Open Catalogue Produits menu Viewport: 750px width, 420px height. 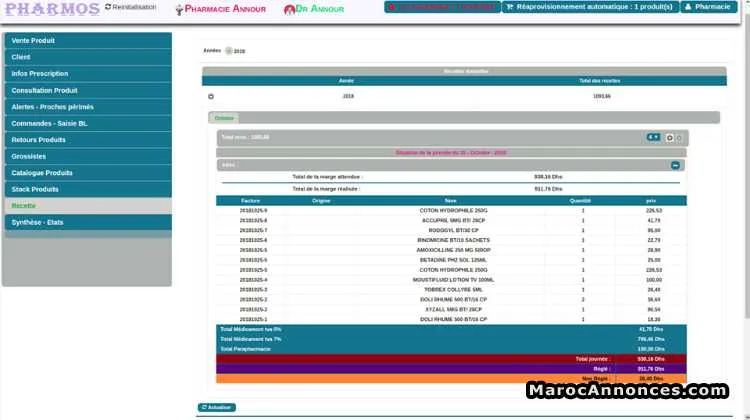pos(88,173)
